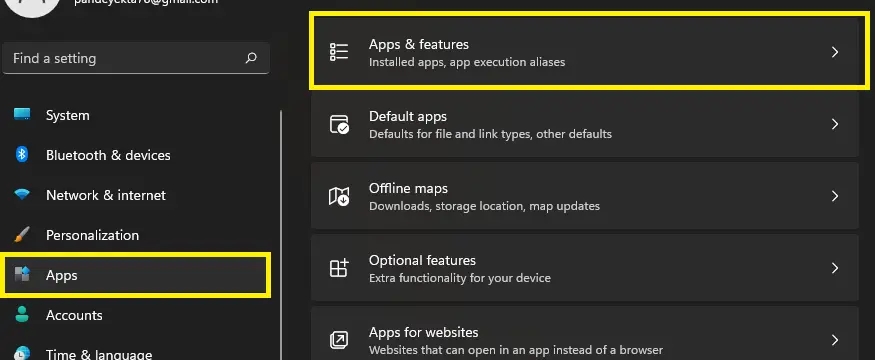875x360 pixels.
Task: Click the Network wifi icon
Action: coord(22,194)
